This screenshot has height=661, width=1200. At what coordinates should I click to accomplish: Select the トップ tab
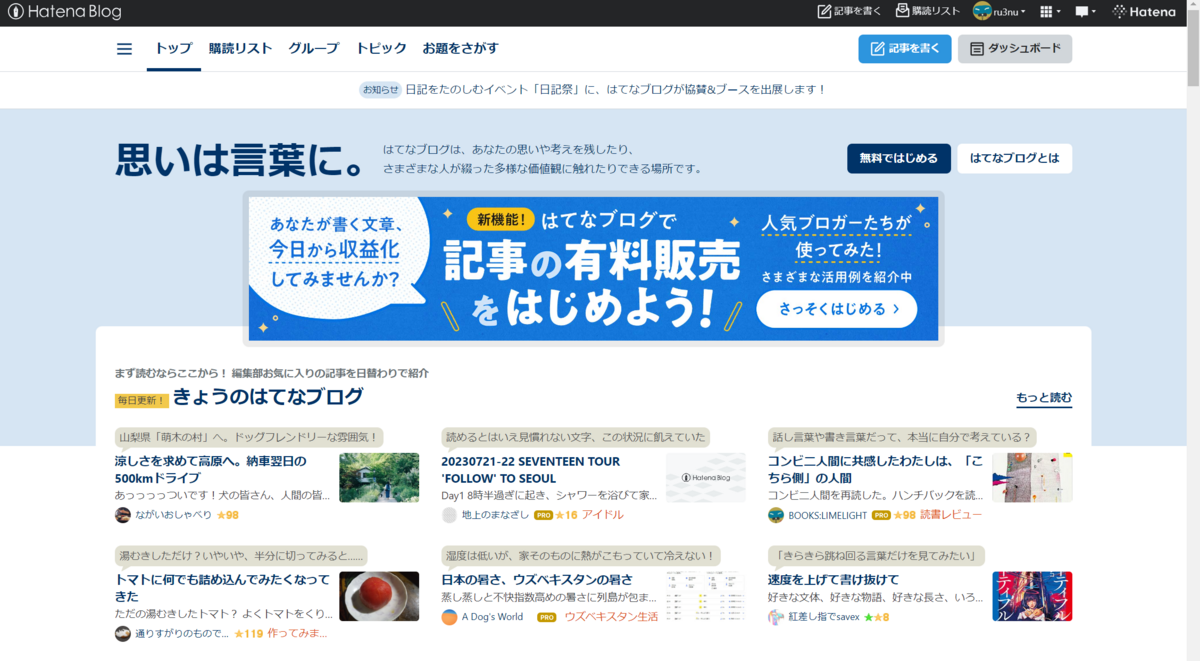coord(173,49)
